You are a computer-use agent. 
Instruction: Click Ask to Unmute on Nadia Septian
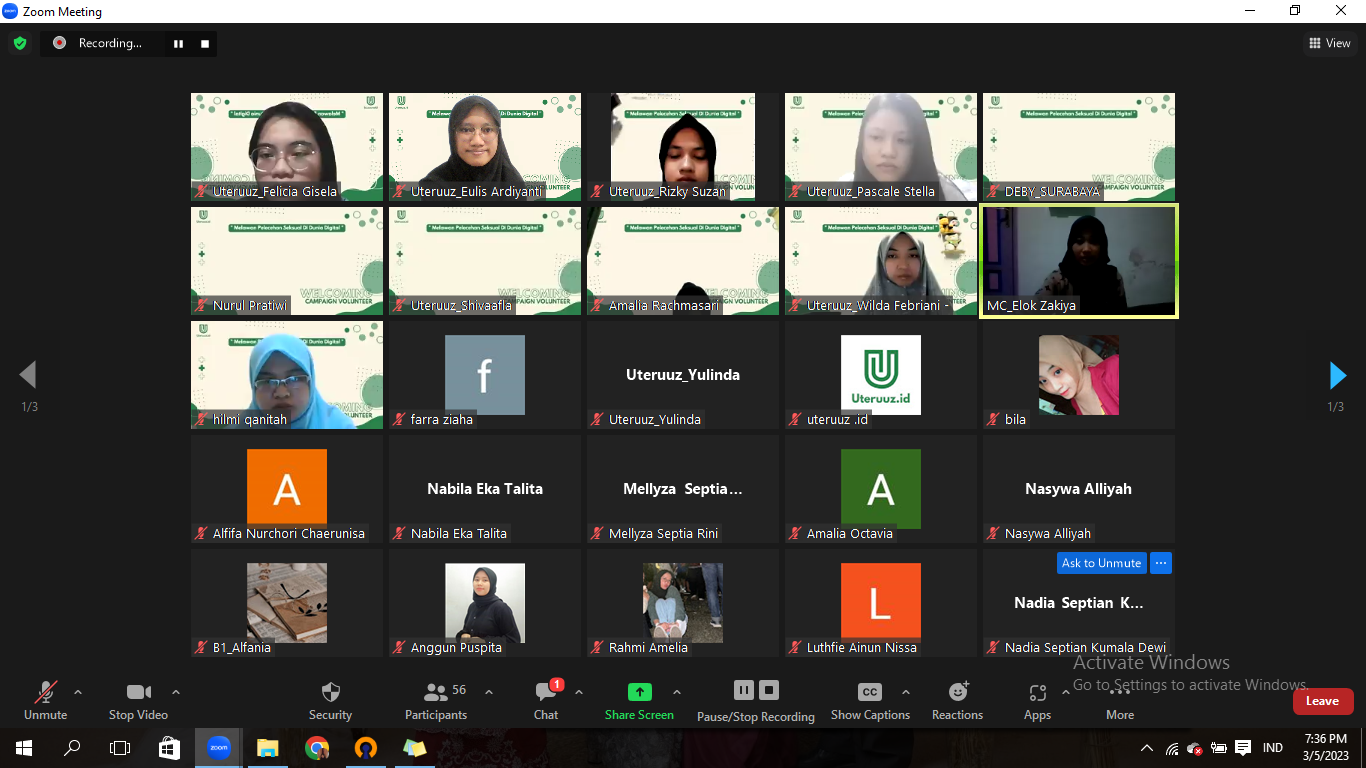[x=1101, y=563]
